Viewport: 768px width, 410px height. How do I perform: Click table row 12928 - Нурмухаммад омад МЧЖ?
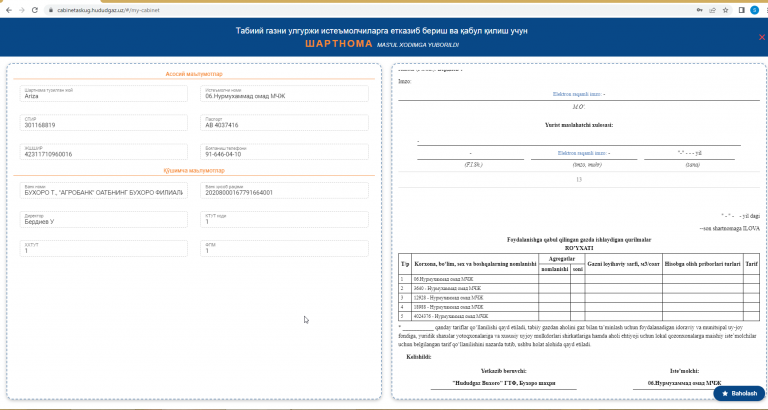pyautogui.click(x=579, y=297)
